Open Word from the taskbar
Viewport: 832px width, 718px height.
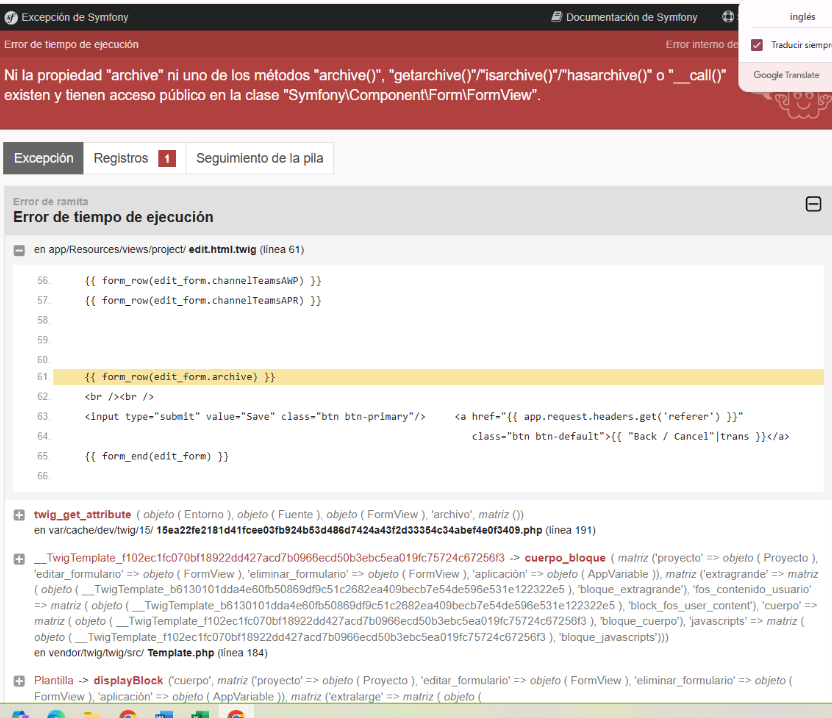pos(164,714)
